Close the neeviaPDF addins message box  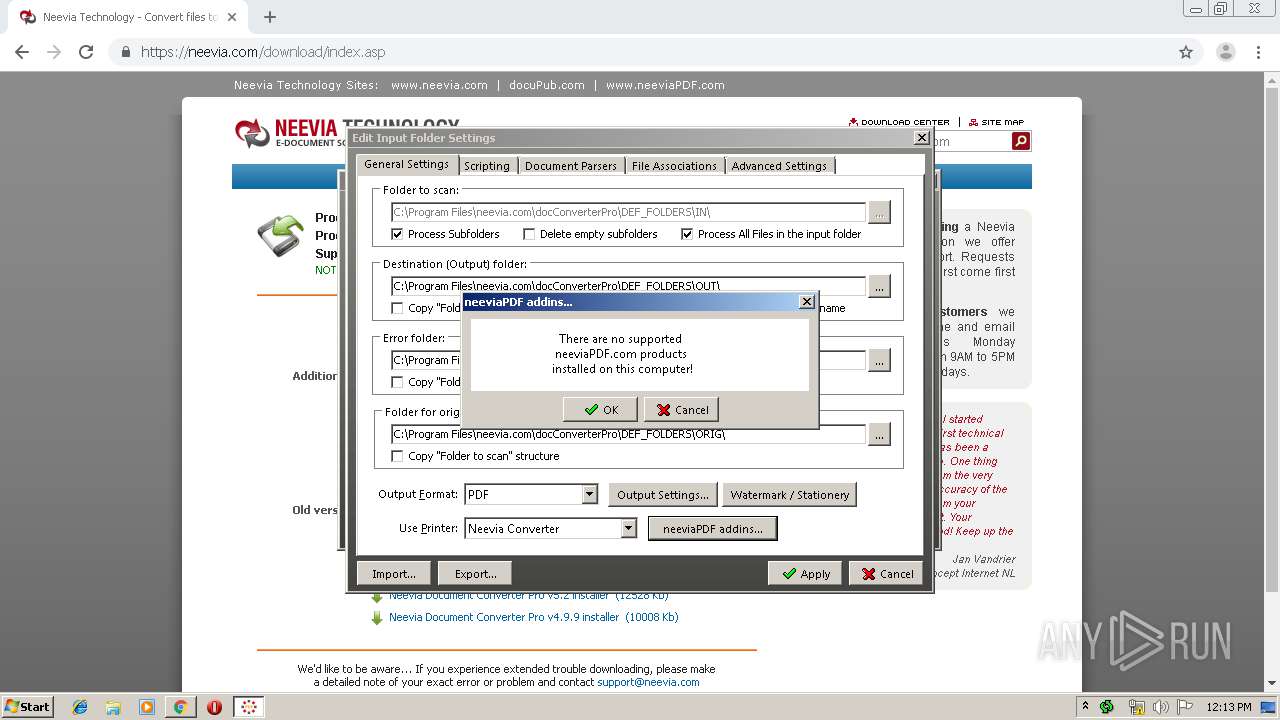point(807,301)
